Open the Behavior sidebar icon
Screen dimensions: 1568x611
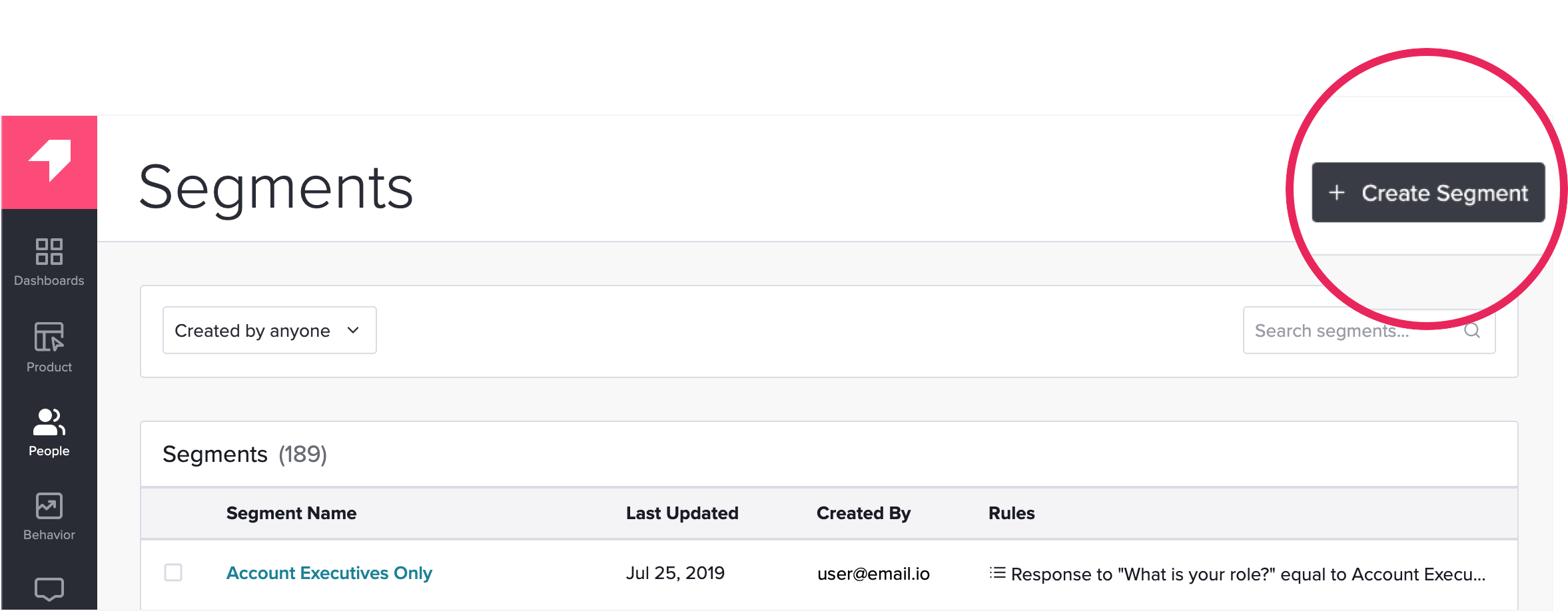tap(49, 506)
